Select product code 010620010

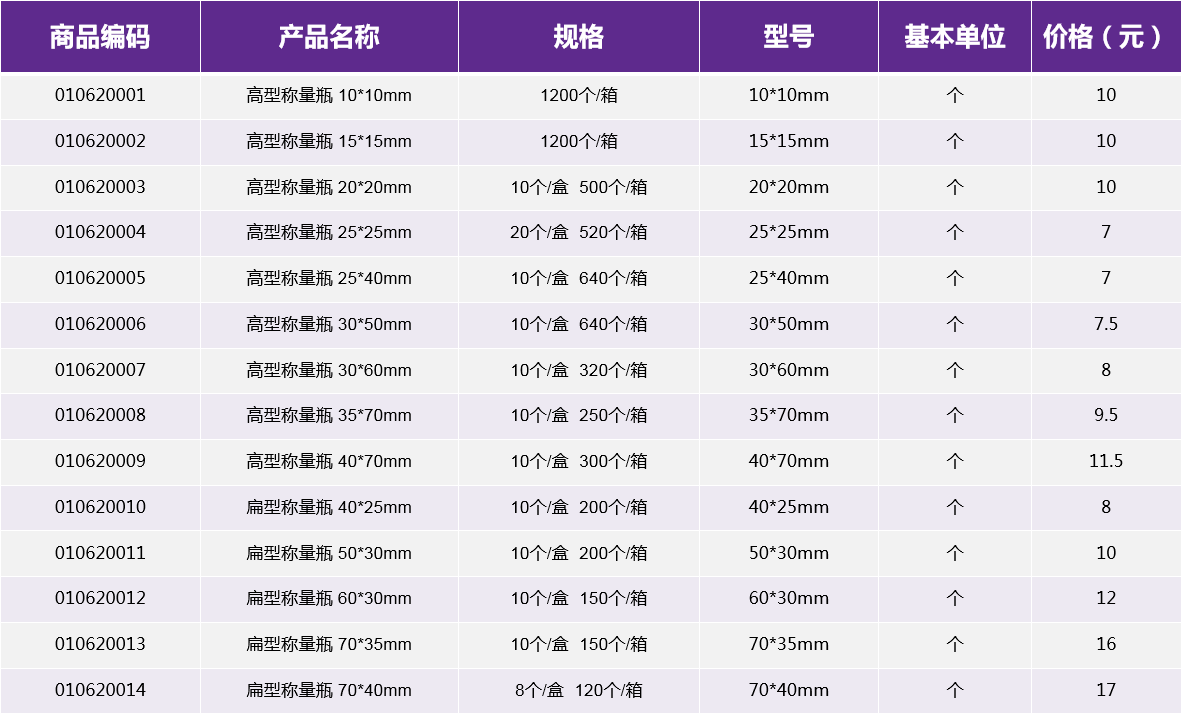click(x=100, y=507)
